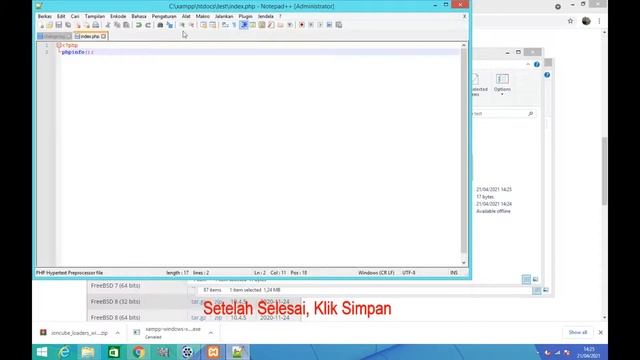Expand xampp-windows download options chevron
This screenshot has height=360, width=640.
211,333
